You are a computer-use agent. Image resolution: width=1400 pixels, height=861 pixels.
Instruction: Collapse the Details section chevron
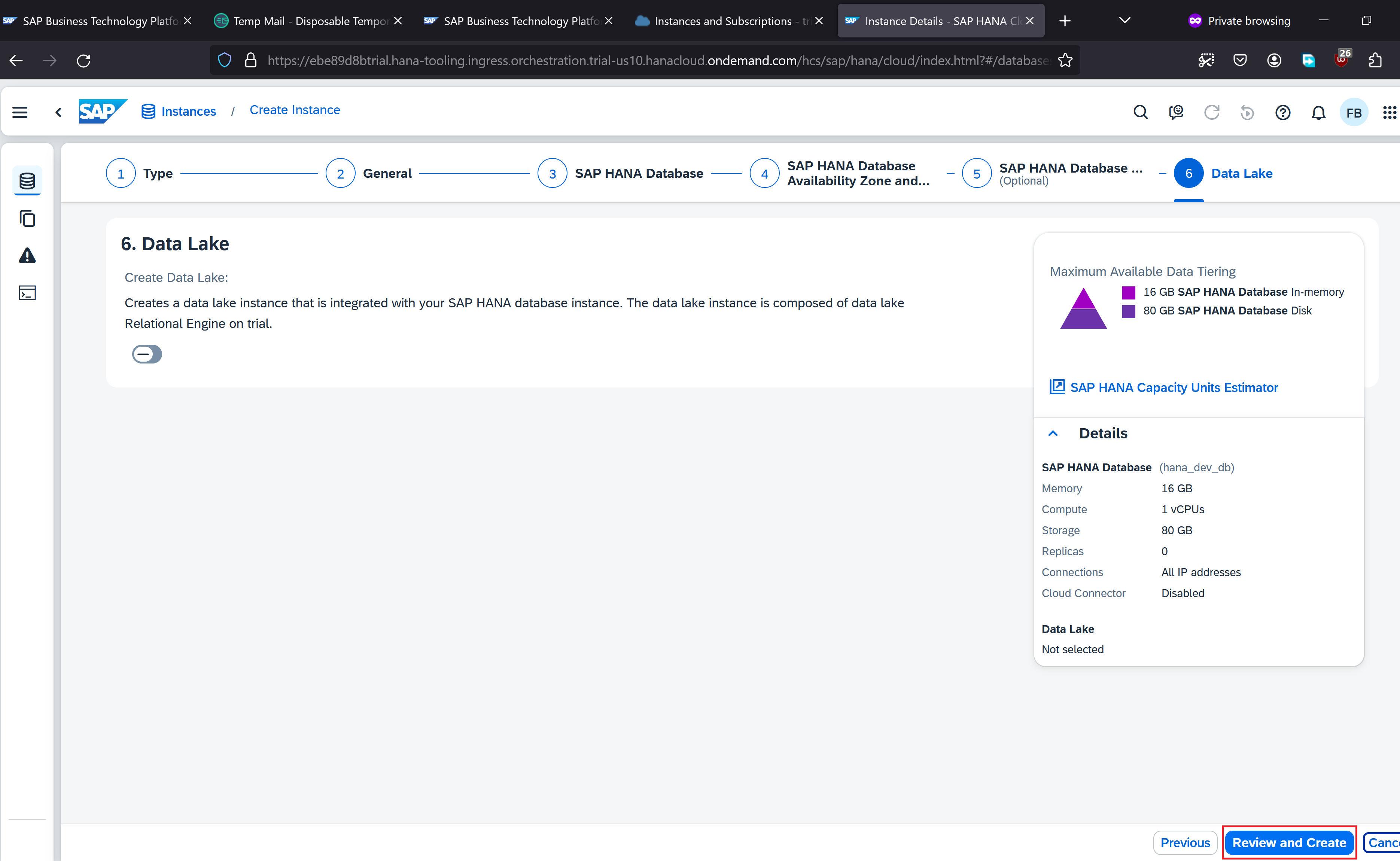tap(1053, 433)
